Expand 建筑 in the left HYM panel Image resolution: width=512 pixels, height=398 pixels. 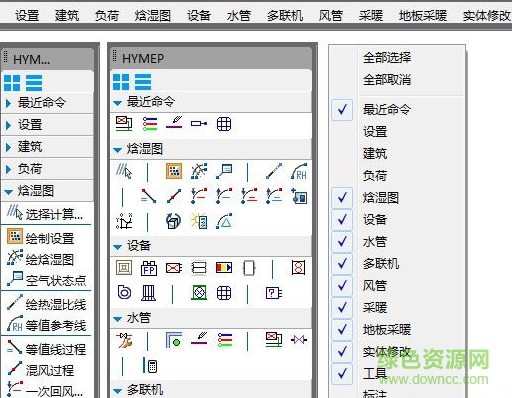(8, 147)
